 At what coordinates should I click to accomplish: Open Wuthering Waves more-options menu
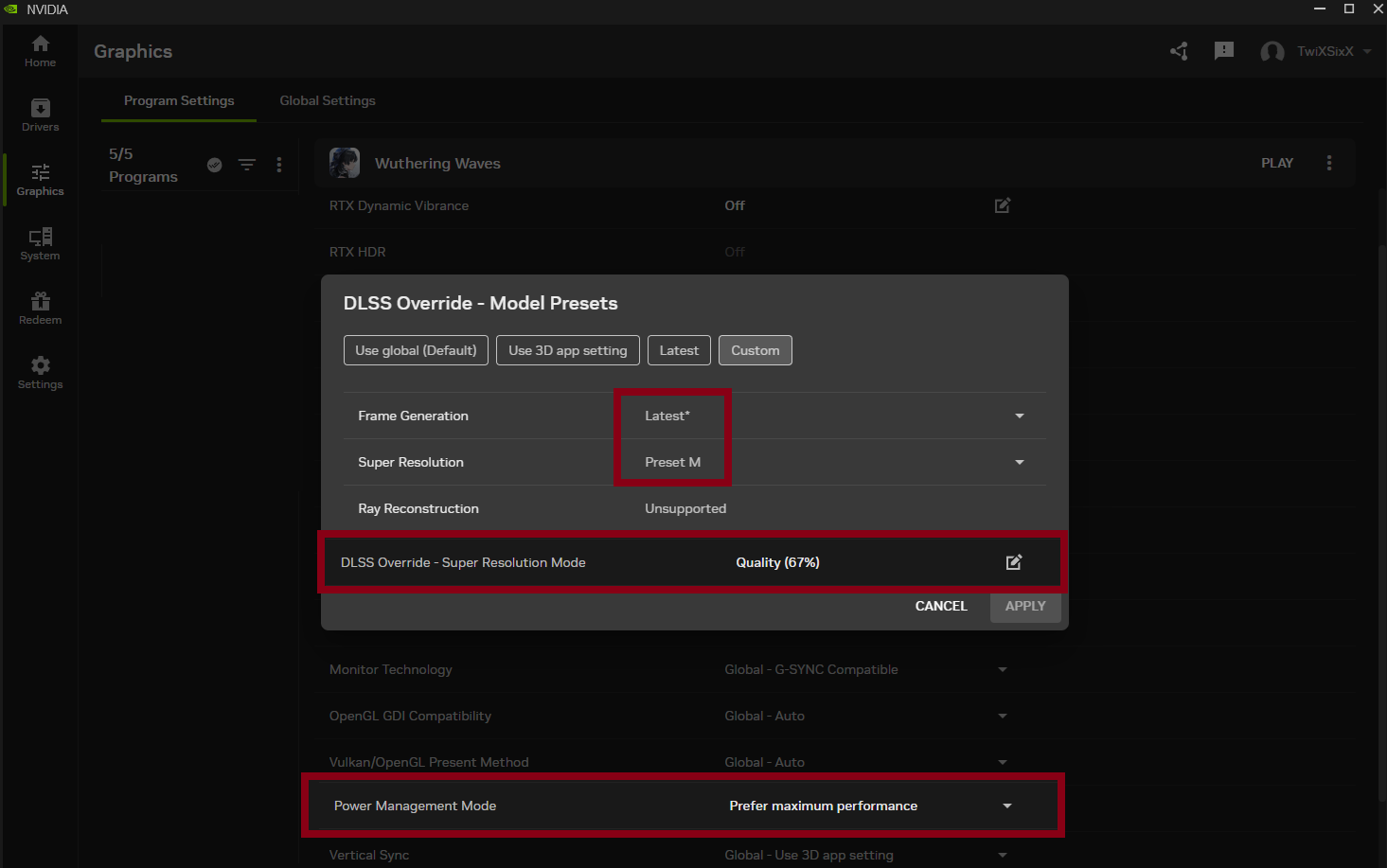click(x=1329, y=163)
